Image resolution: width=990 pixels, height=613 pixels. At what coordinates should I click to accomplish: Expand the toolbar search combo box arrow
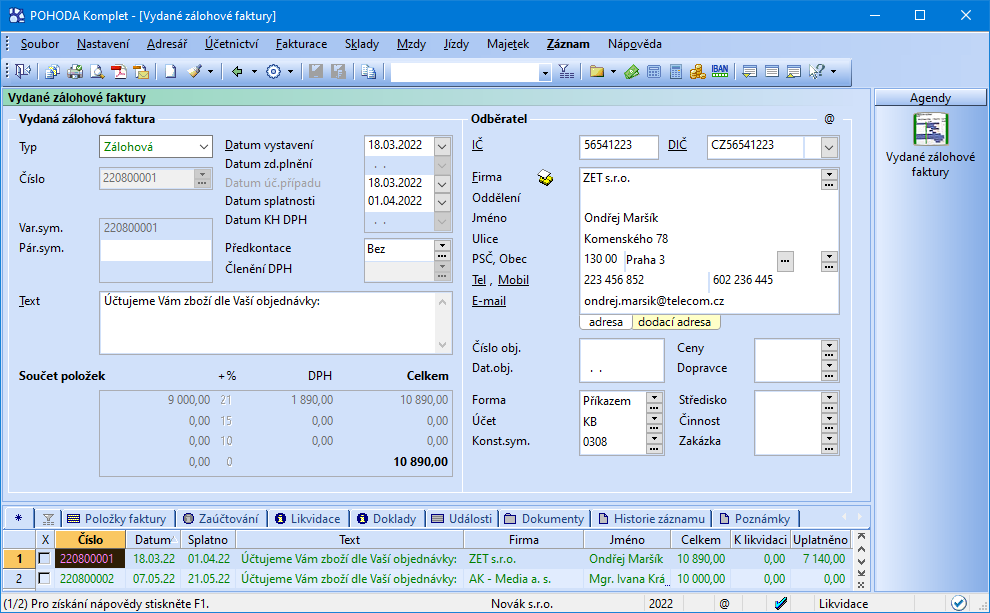pos(545,73)
